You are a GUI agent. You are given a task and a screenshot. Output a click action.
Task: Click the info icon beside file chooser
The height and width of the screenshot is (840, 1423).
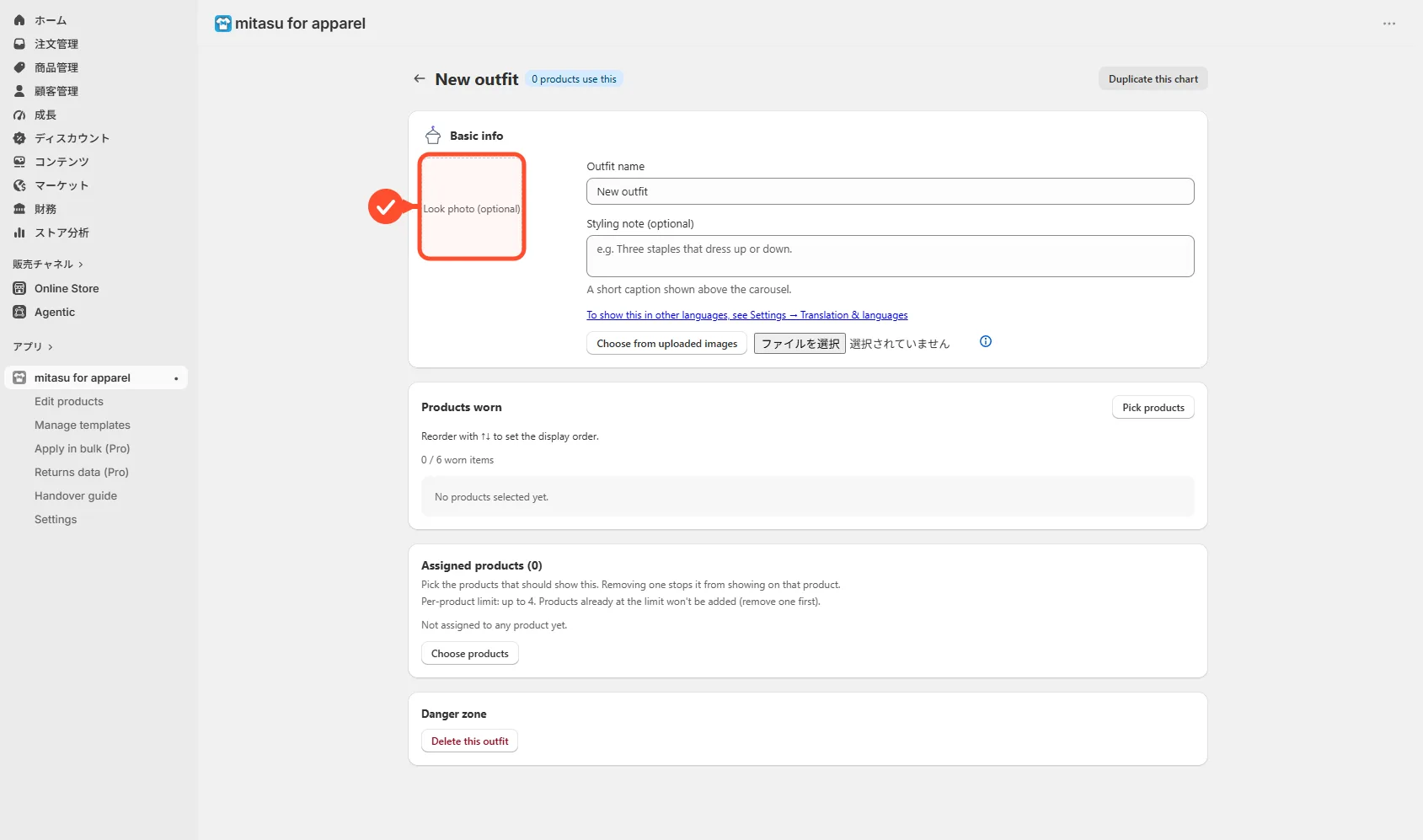pyautogui.click(x=986, y=341)
